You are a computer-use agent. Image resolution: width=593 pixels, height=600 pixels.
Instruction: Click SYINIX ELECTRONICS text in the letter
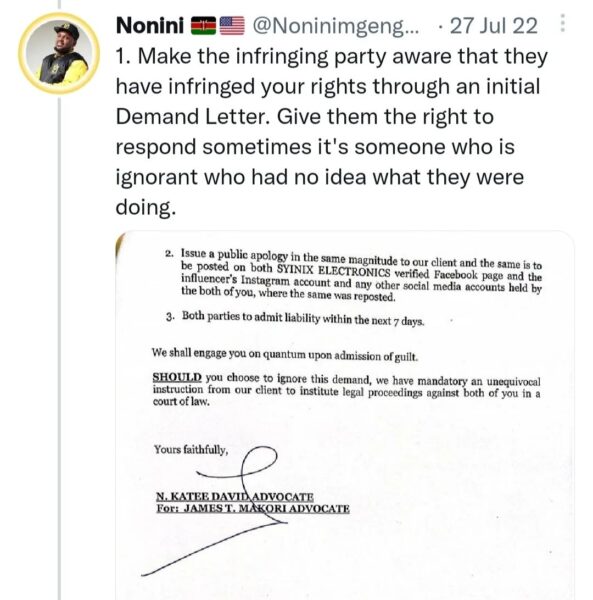coord(333,270)
